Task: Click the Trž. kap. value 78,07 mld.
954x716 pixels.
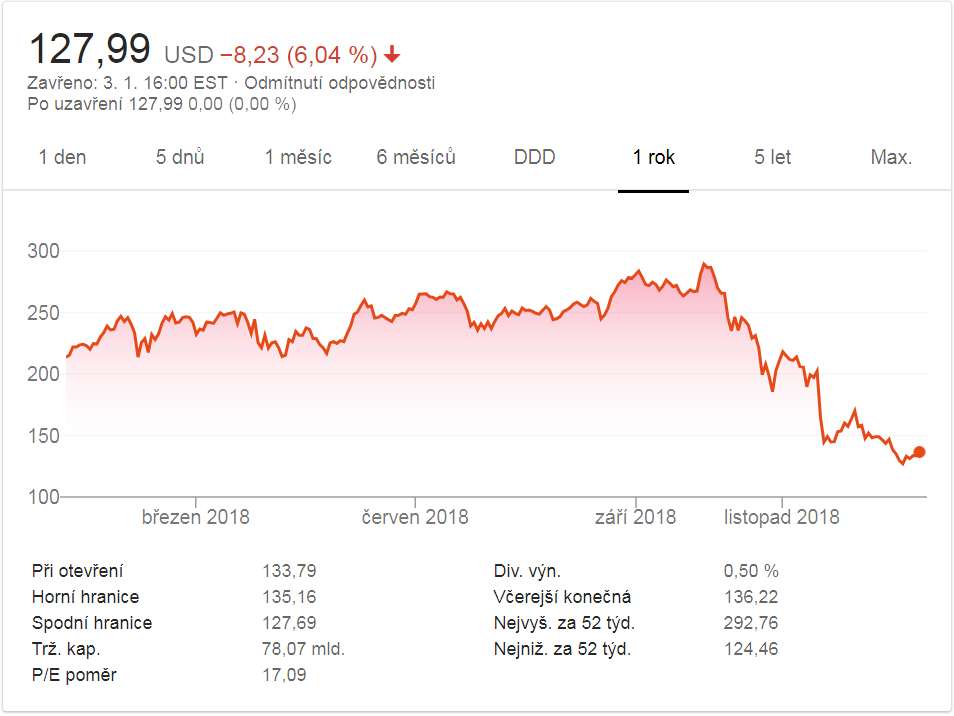Action: (x=302, y=649)
